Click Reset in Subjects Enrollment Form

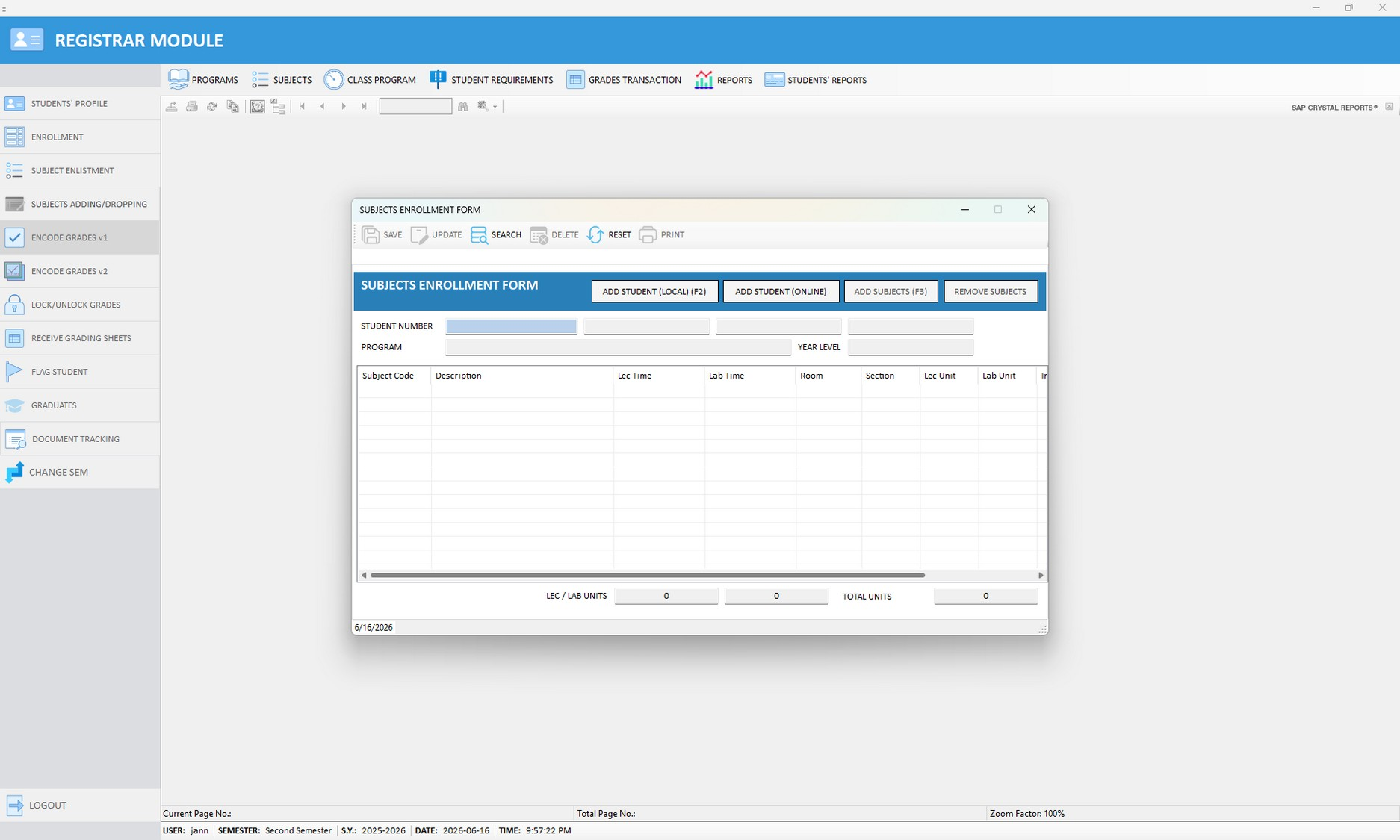pos(609,234)
